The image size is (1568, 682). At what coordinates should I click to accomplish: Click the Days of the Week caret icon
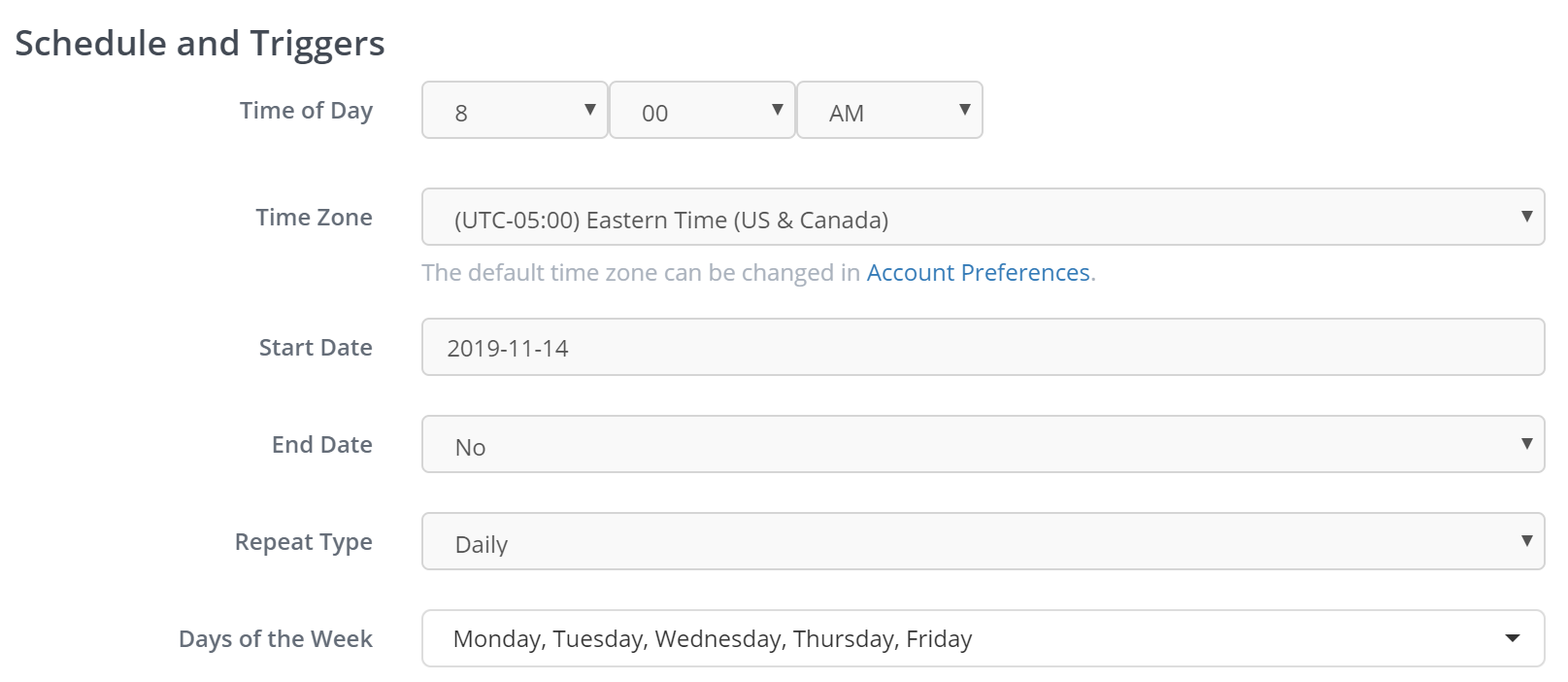[x=1512, y=638]
